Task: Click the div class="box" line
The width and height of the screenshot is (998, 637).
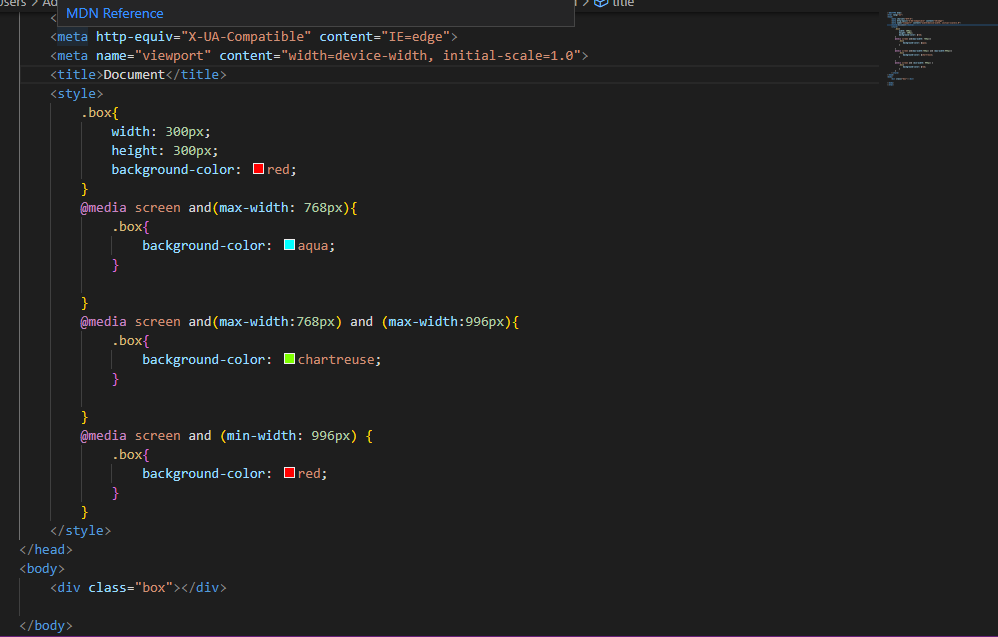Action: coord(138,588)
